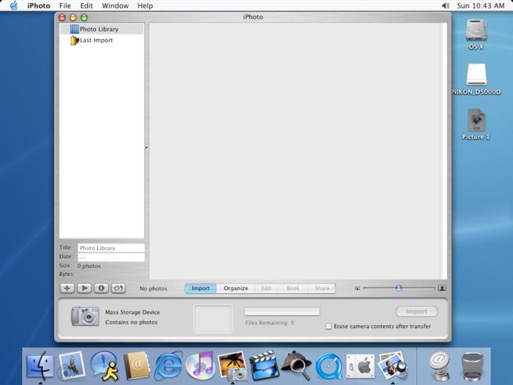
Task: Switch to the Import mode tab
Action: [x=200, y=288]
